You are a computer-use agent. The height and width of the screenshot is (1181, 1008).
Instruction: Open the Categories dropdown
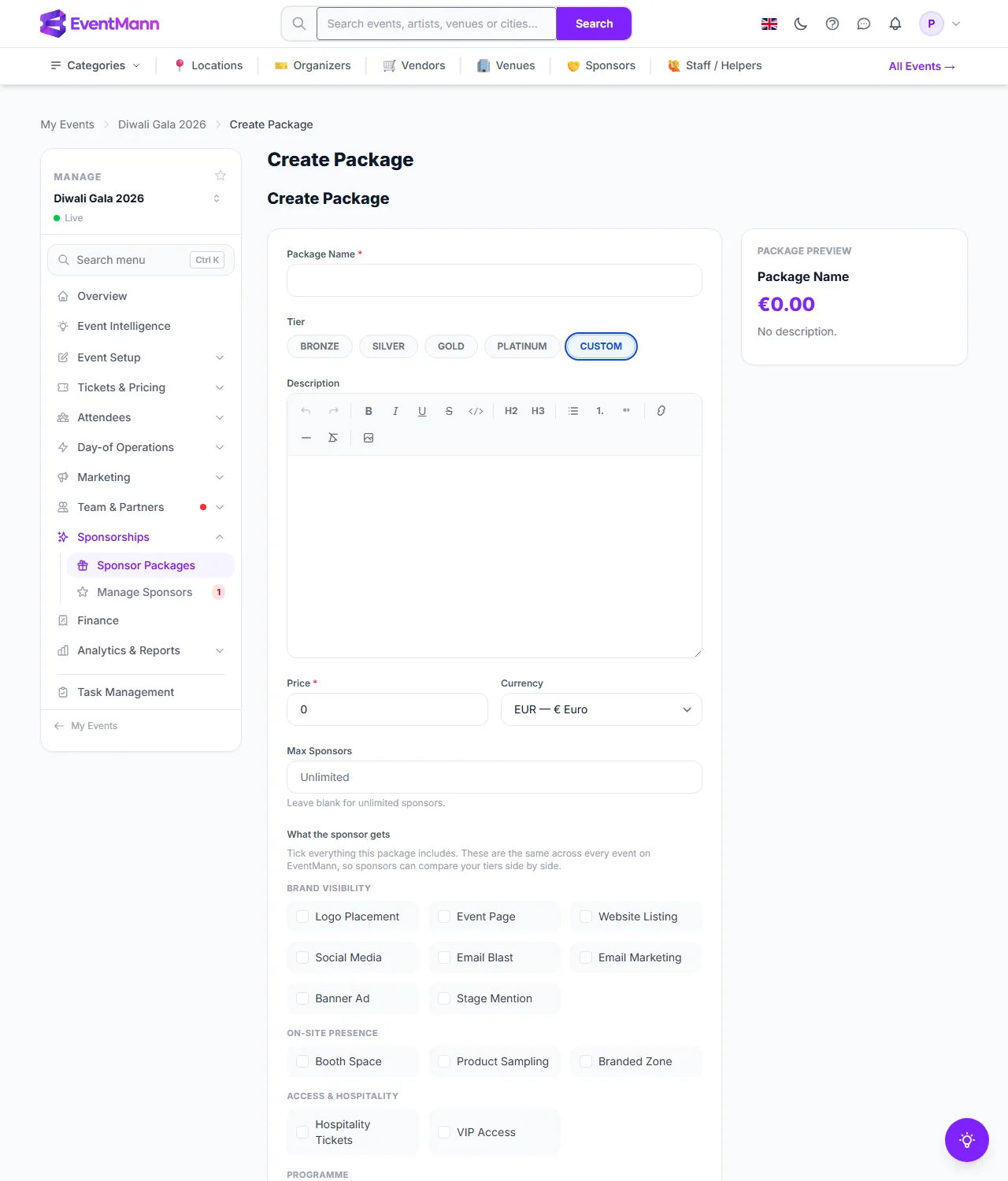pos(95,65)
